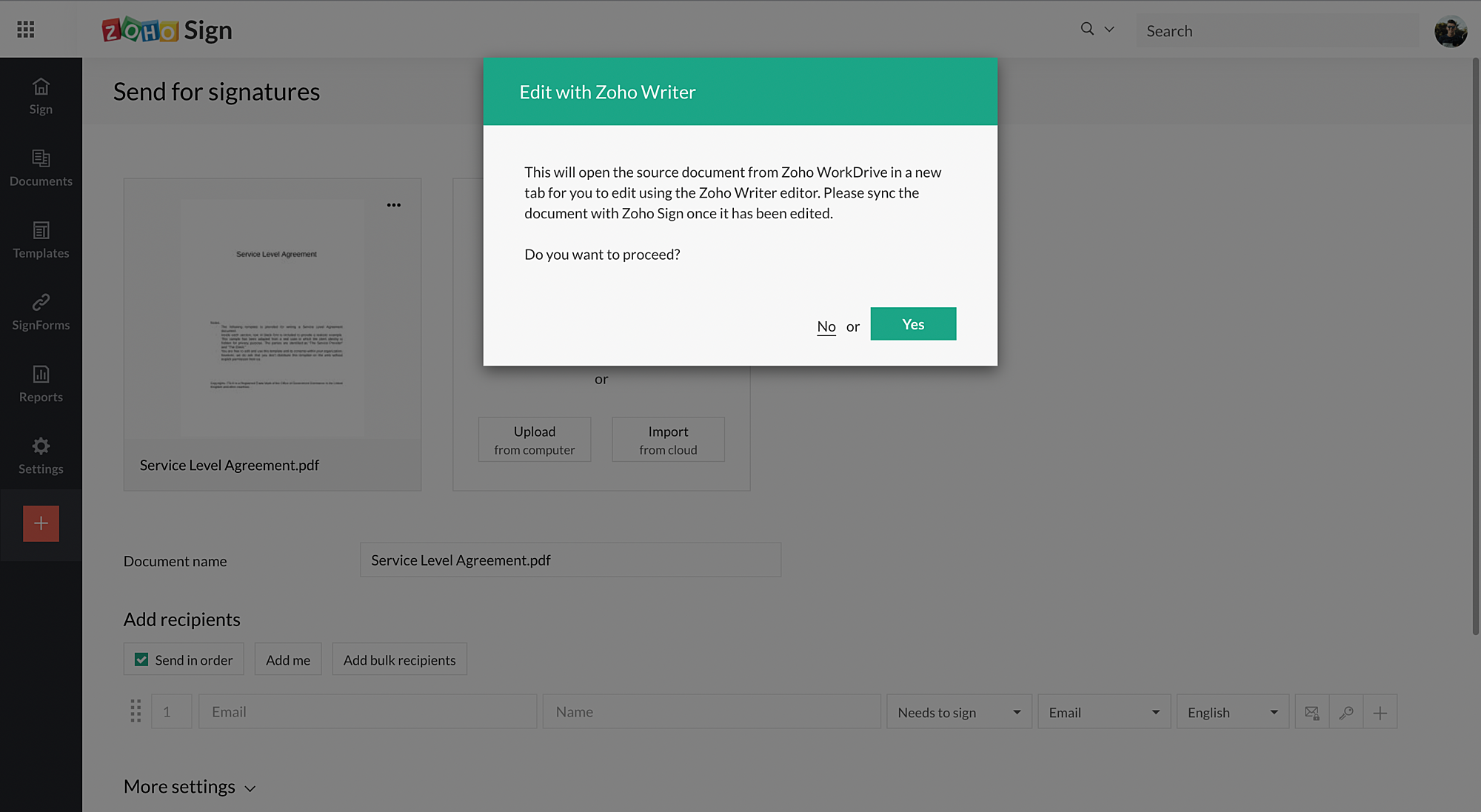The image size is (1481, 812).
Task: Click Upload from computer button
Action: [x=535, y=440]
